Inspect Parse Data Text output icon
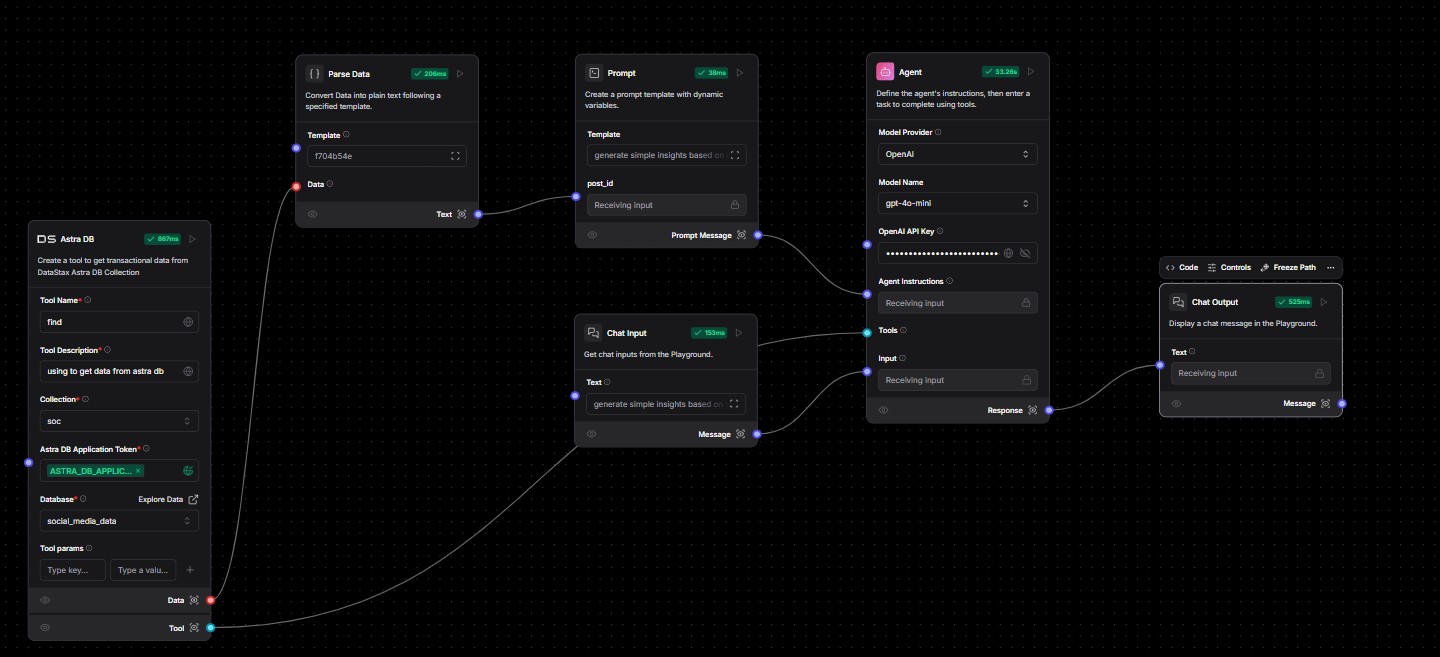Screen dimensions: 1440x657 click(461, 214)
